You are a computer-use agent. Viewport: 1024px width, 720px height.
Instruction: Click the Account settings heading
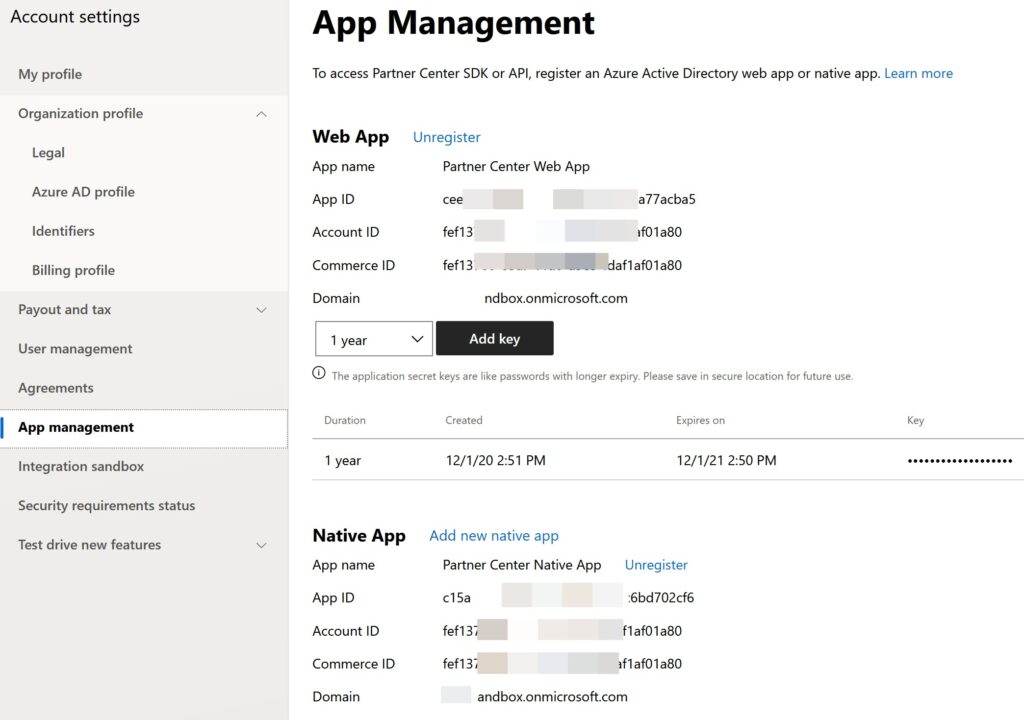tap(75, 17)
